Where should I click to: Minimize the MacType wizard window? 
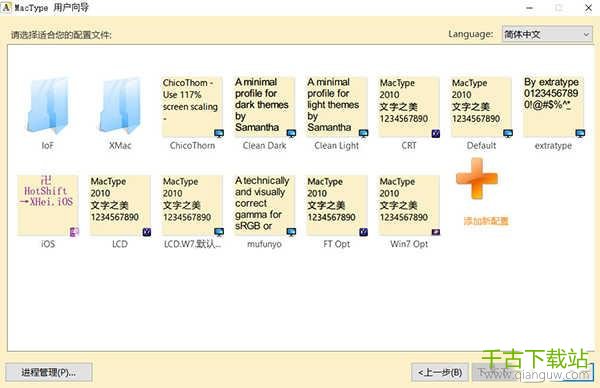(530, 8)
